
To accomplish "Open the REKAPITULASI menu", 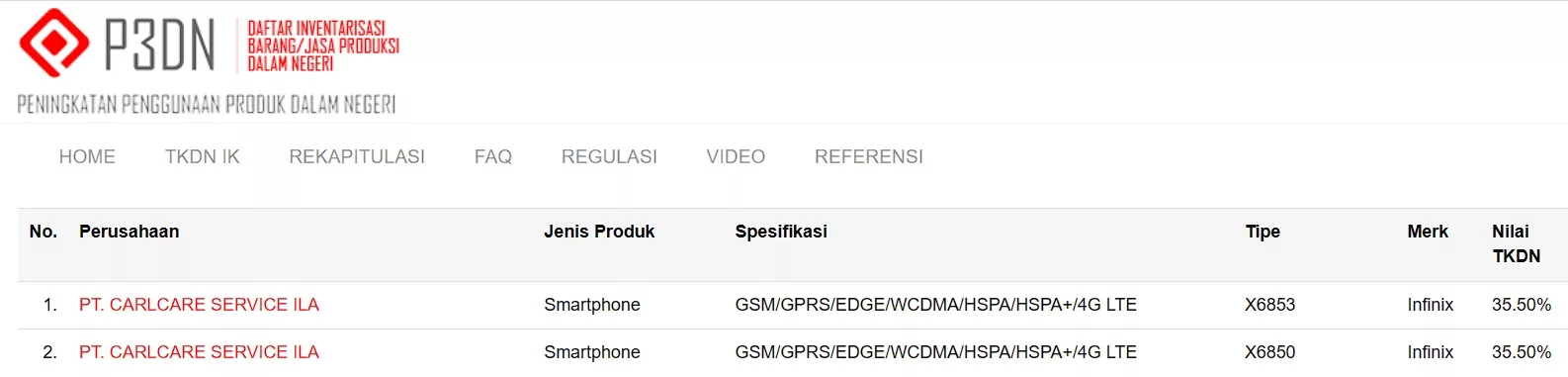I will click(x=357, y=156).
